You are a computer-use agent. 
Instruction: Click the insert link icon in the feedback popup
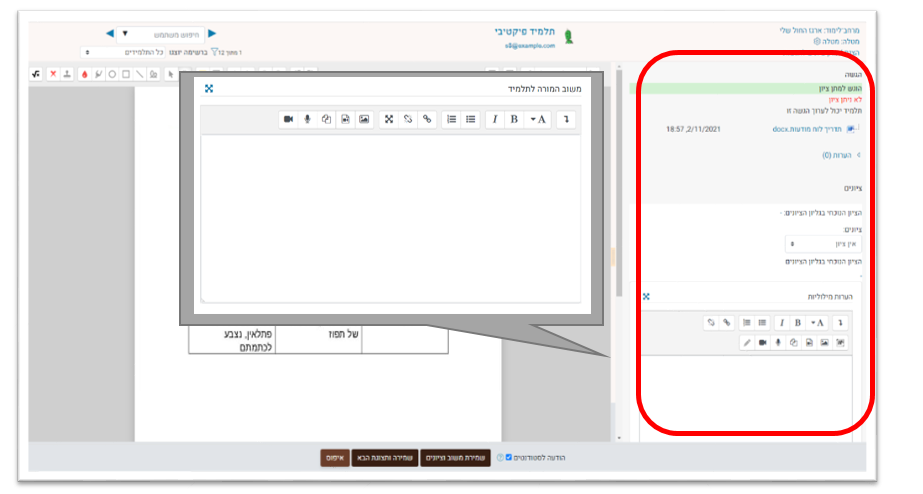click(x=427, y=119)
